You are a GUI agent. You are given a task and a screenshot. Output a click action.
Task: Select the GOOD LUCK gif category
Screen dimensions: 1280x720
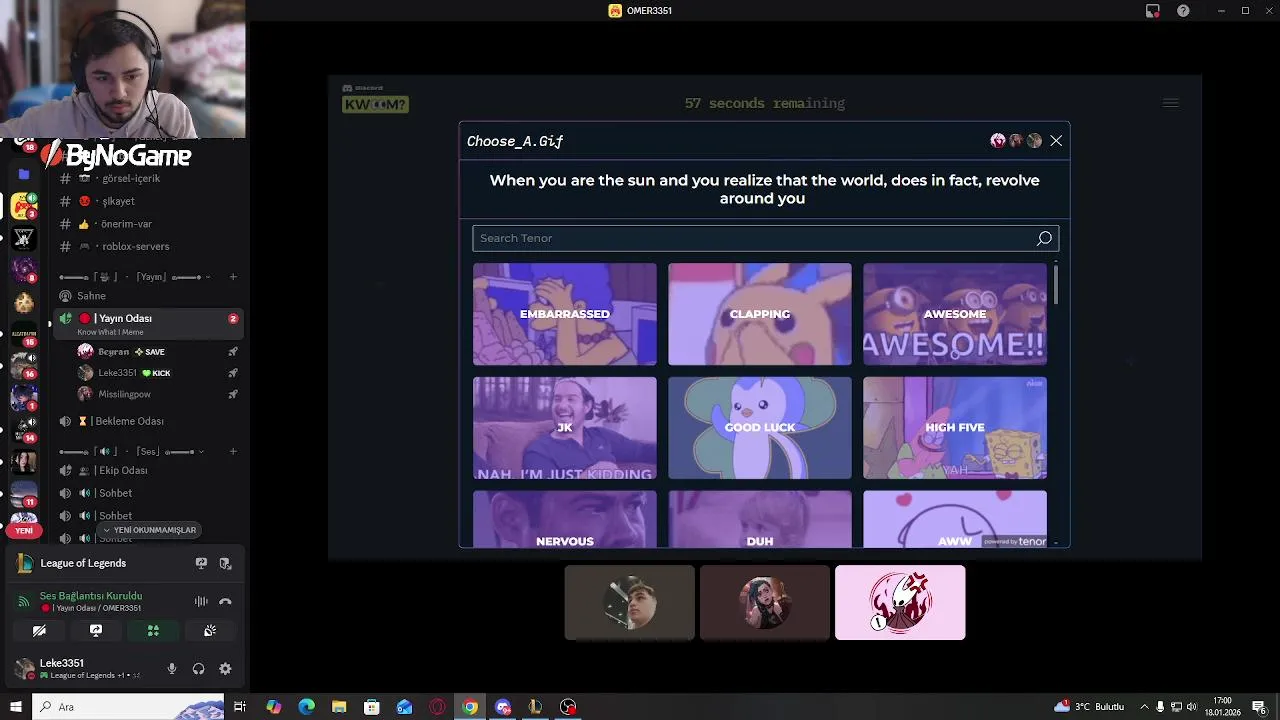tap(760, 428)
